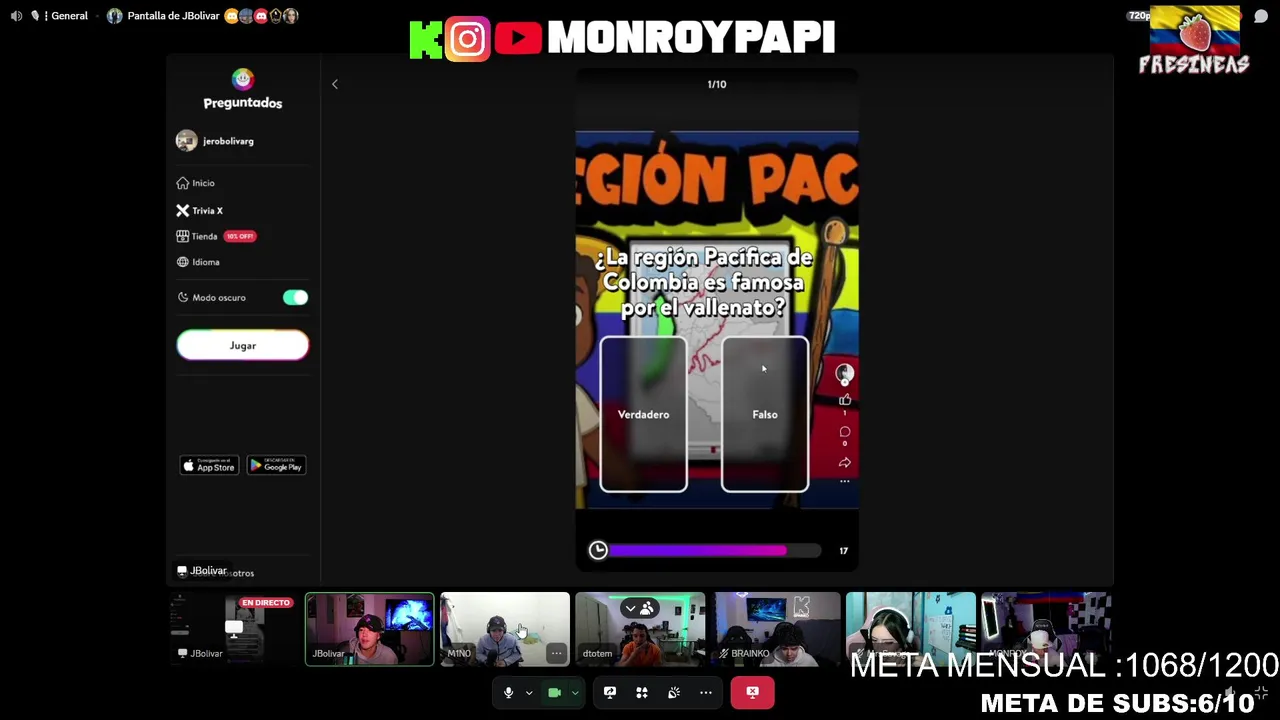
Task: Open the Google Play download badge
Action: (x=276, y=465)
